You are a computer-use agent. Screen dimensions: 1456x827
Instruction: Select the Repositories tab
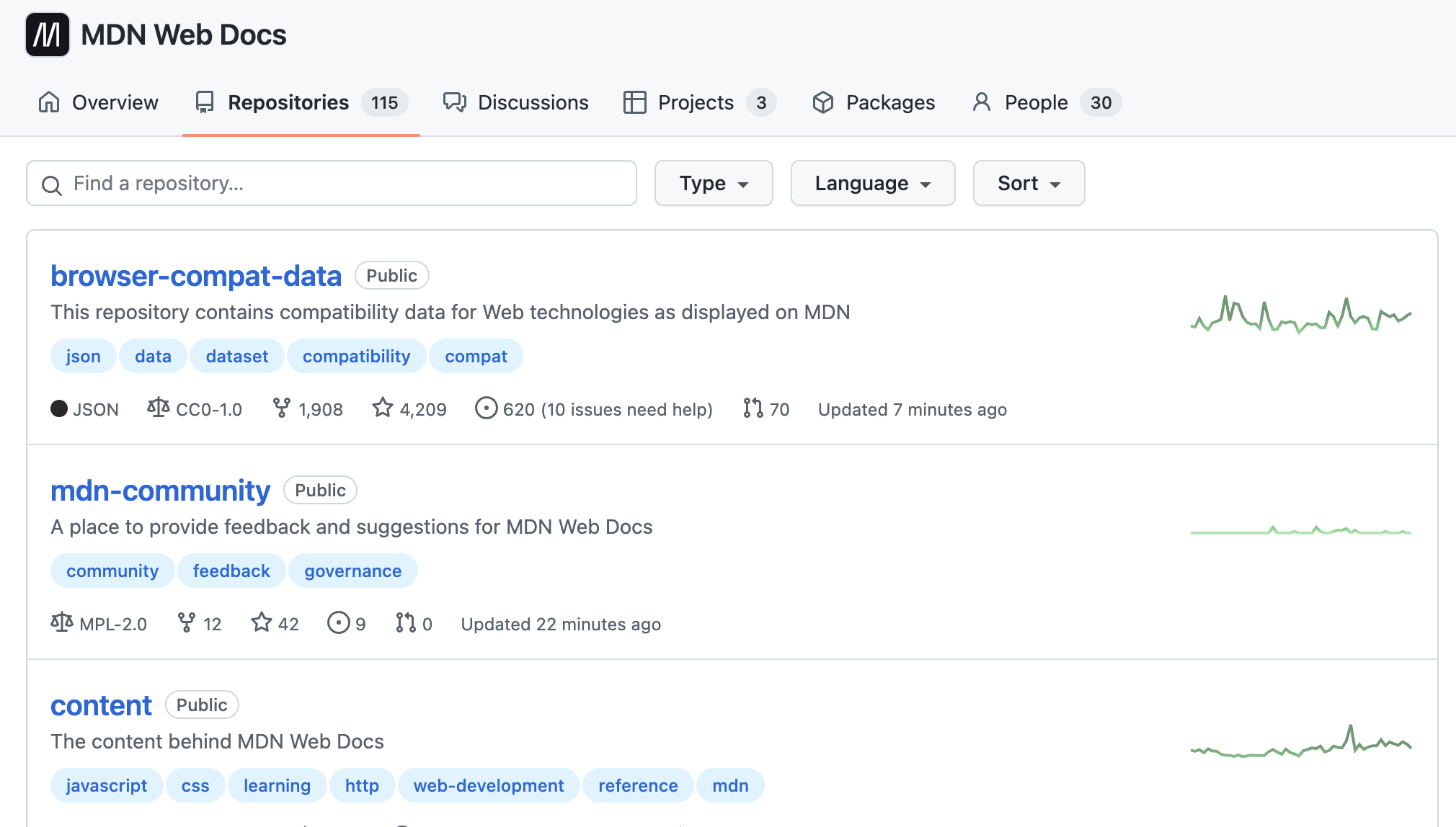click(301, 102)
